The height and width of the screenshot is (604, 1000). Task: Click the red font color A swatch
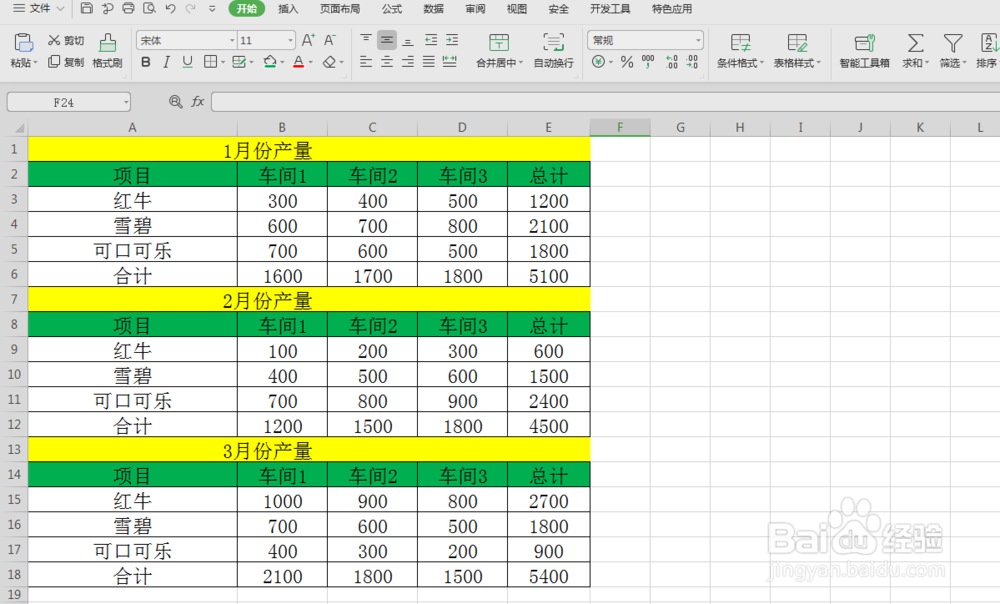pos(298,62)
